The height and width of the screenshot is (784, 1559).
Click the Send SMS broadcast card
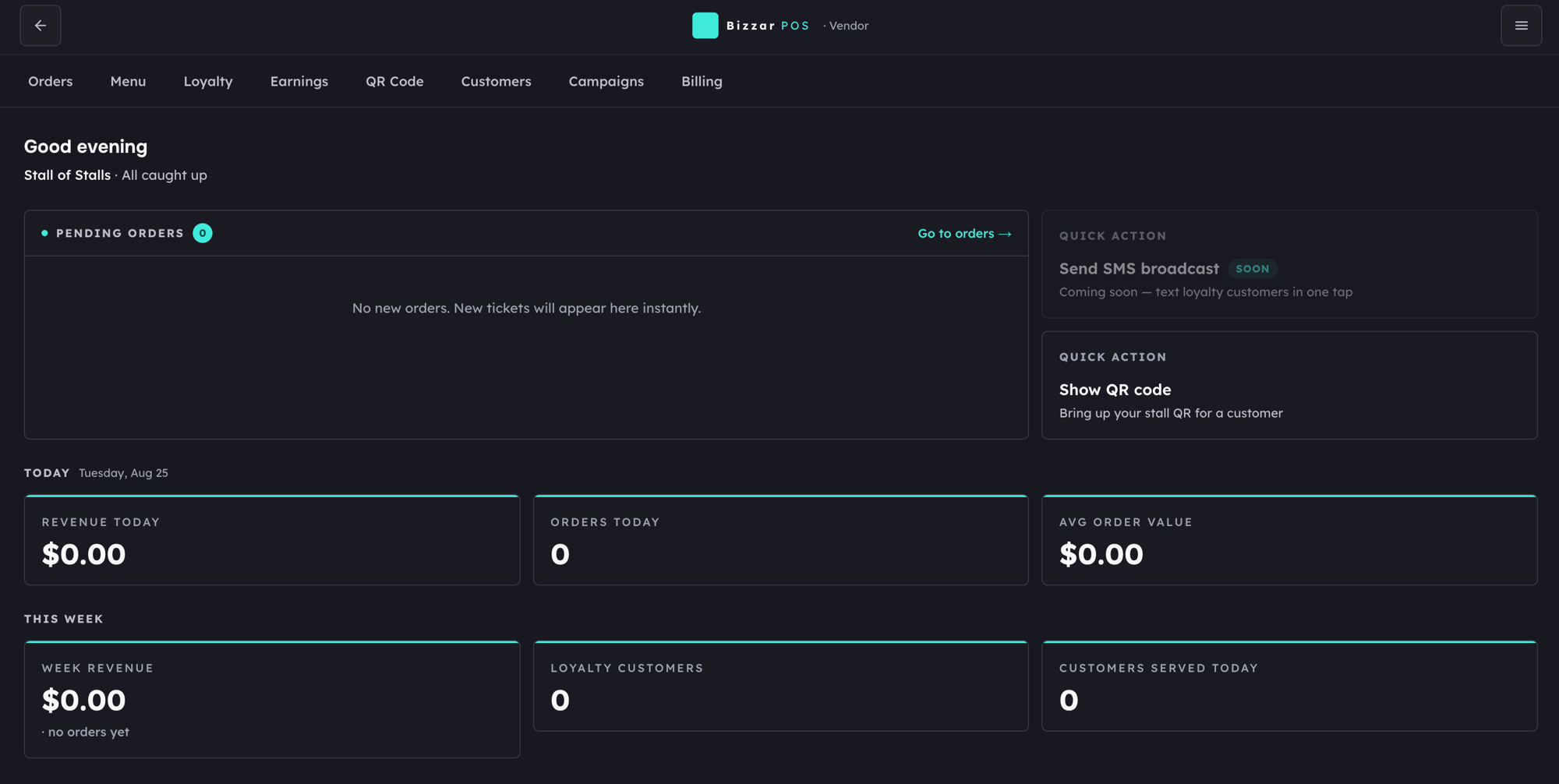(1289, 263)
